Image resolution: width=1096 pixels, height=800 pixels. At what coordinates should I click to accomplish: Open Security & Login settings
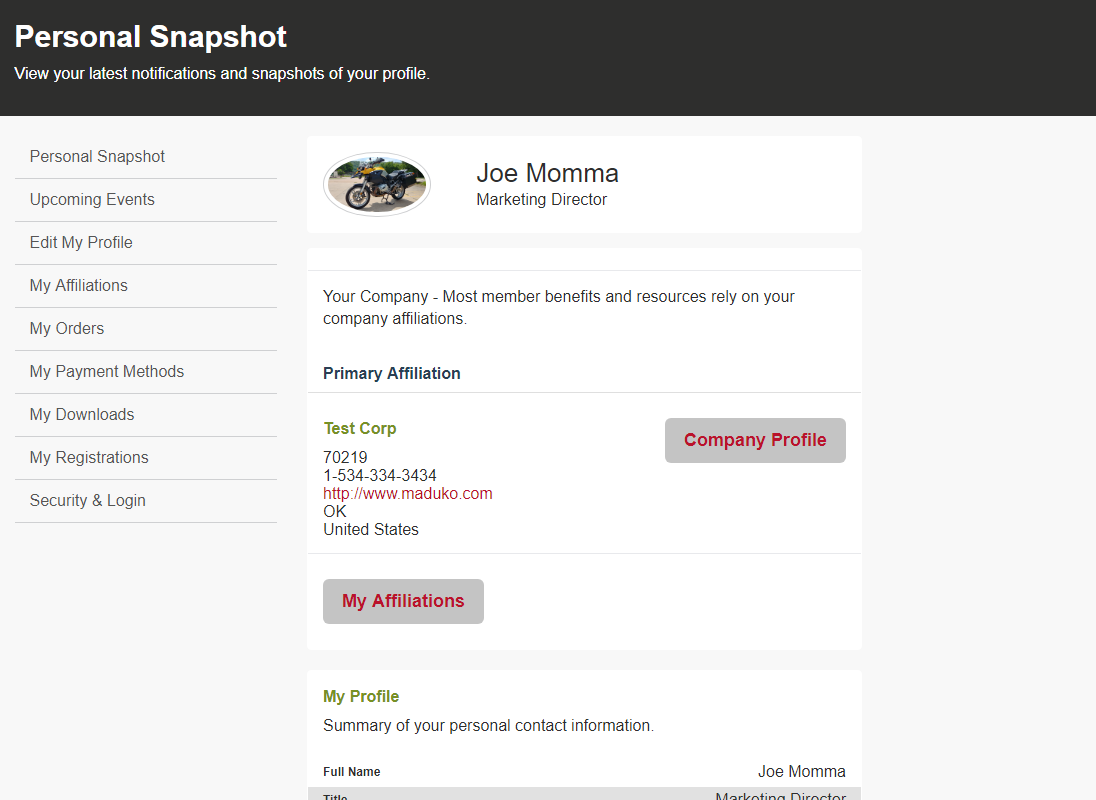(x=88, y=500)
